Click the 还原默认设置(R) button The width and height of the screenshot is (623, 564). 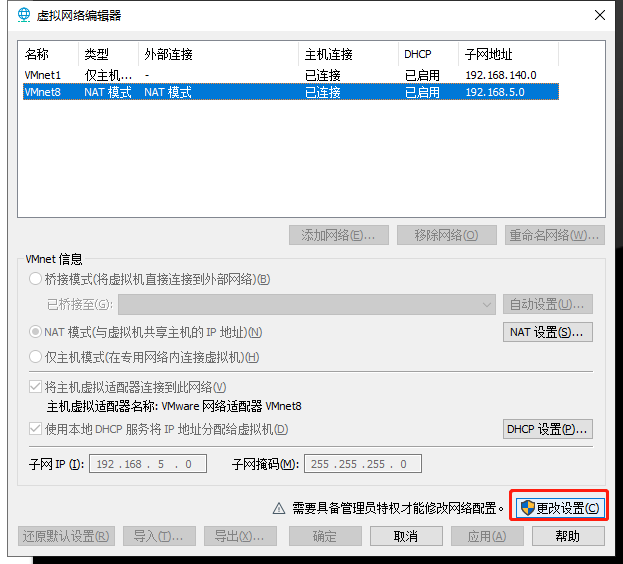pyautogui.click(x=66, y=536)
